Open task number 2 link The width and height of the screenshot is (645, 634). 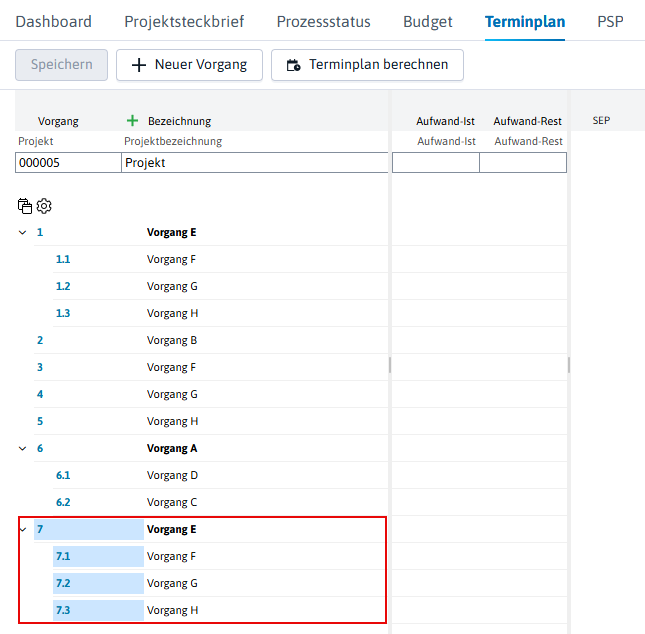coord(40,340)
